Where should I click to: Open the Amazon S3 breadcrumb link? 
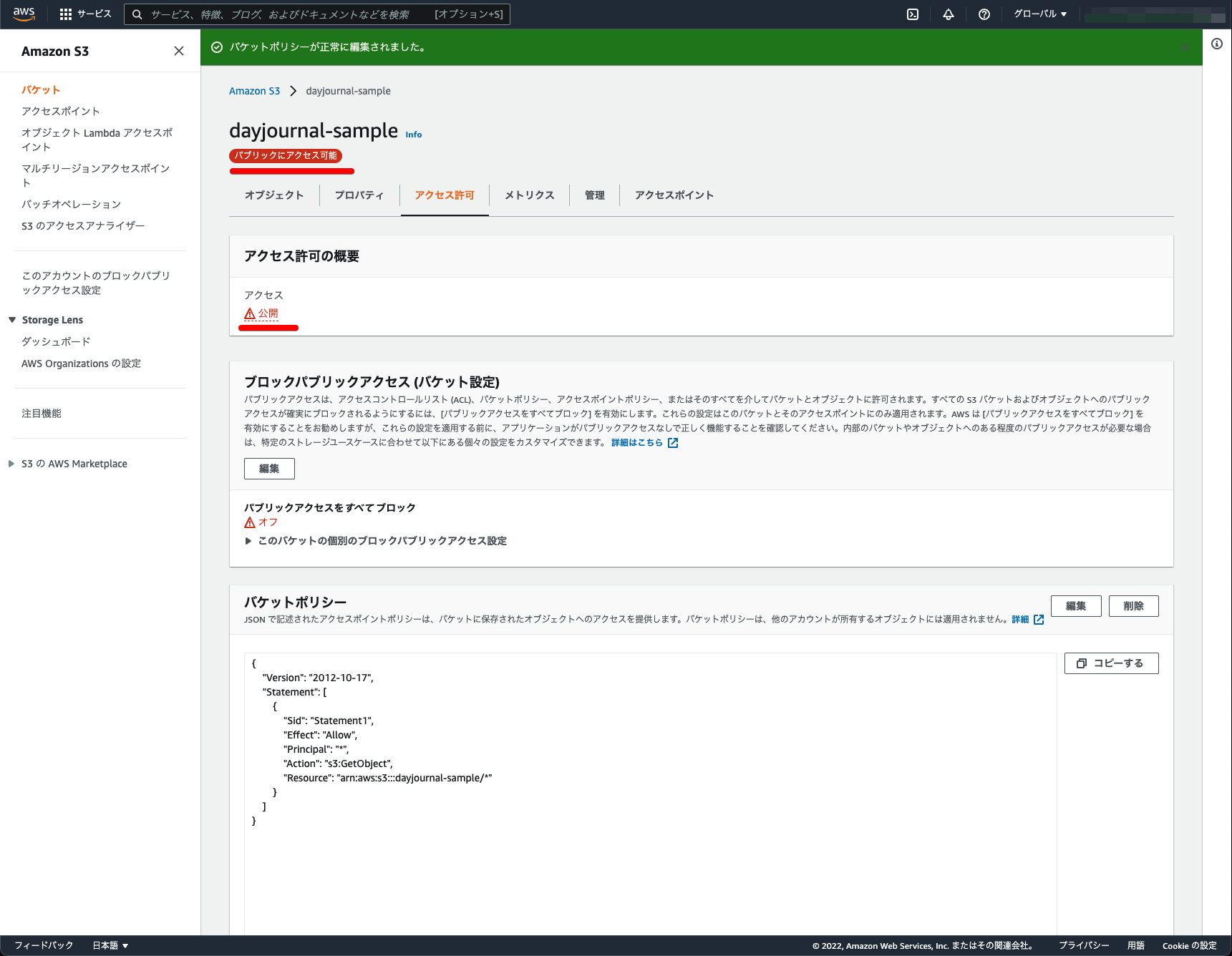pyautogui.click(x=254, y=91)
